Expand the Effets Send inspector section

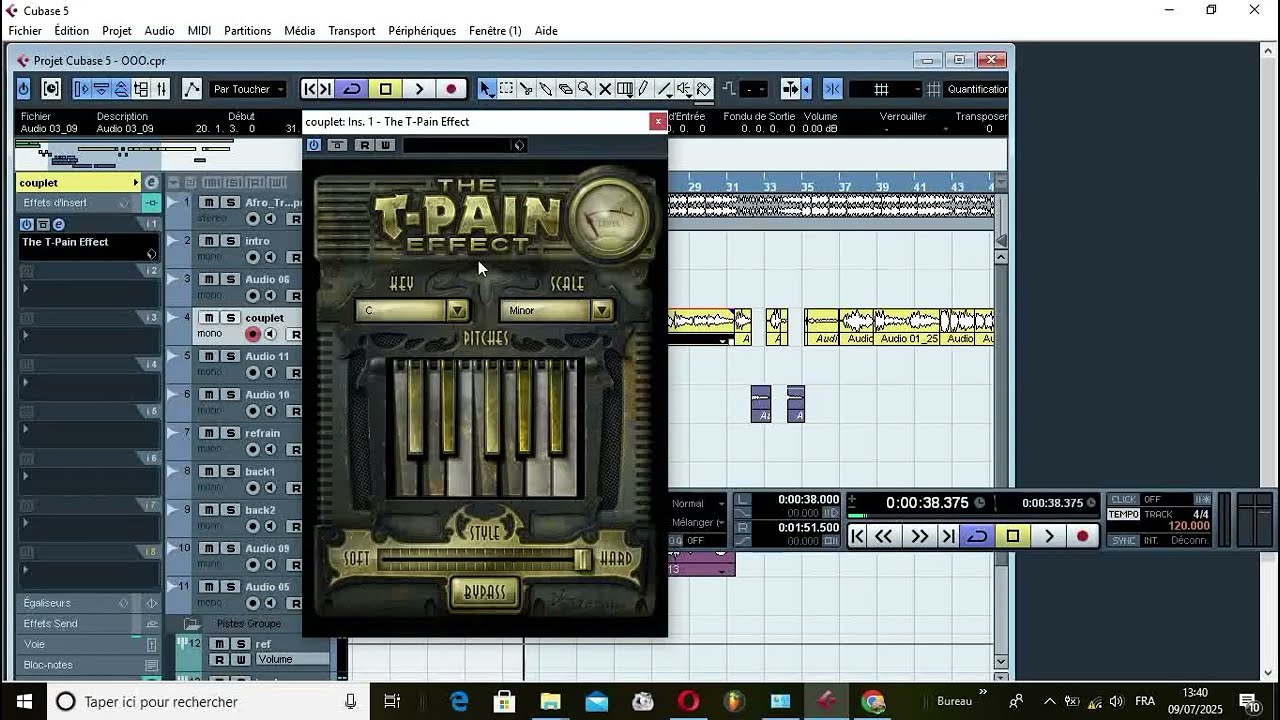click(x=88, y=624)
